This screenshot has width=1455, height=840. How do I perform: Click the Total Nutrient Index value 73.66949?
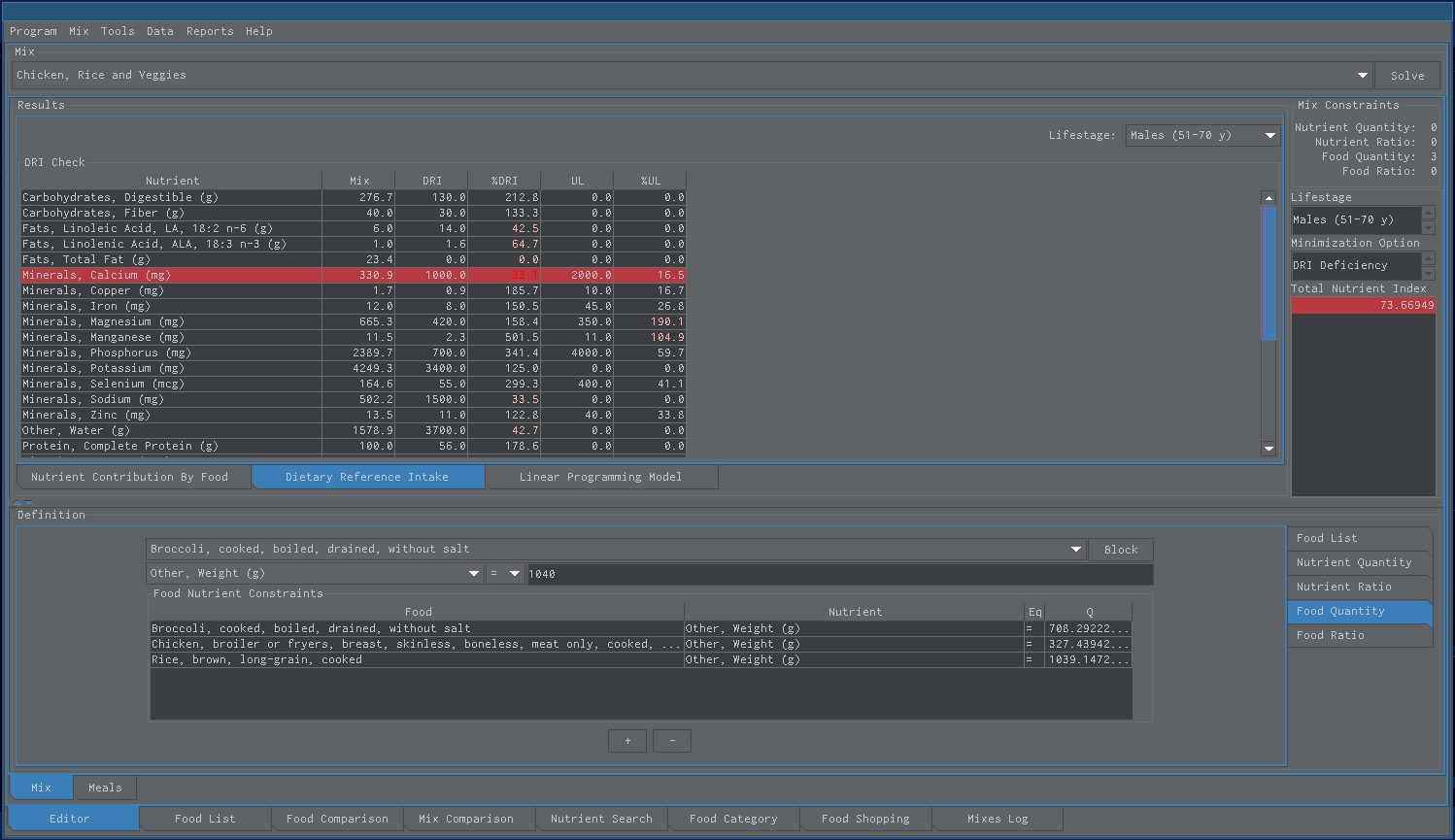[x=1363, y=305]
